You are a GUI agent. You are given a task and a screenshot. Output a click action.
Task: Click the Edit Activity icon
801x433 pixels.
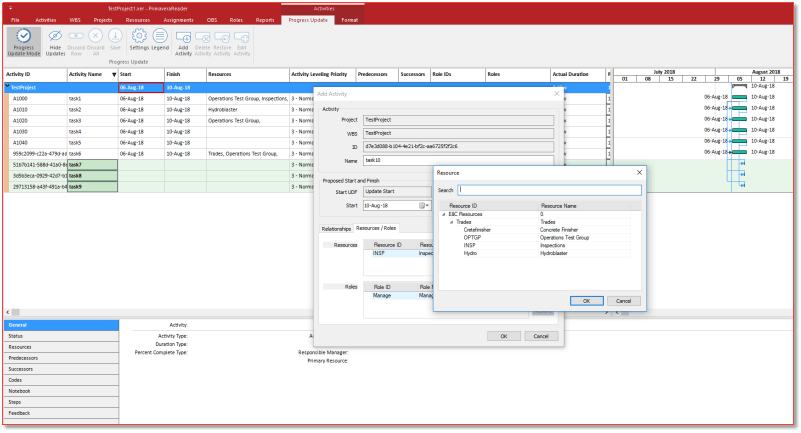(x=242, y=37)
